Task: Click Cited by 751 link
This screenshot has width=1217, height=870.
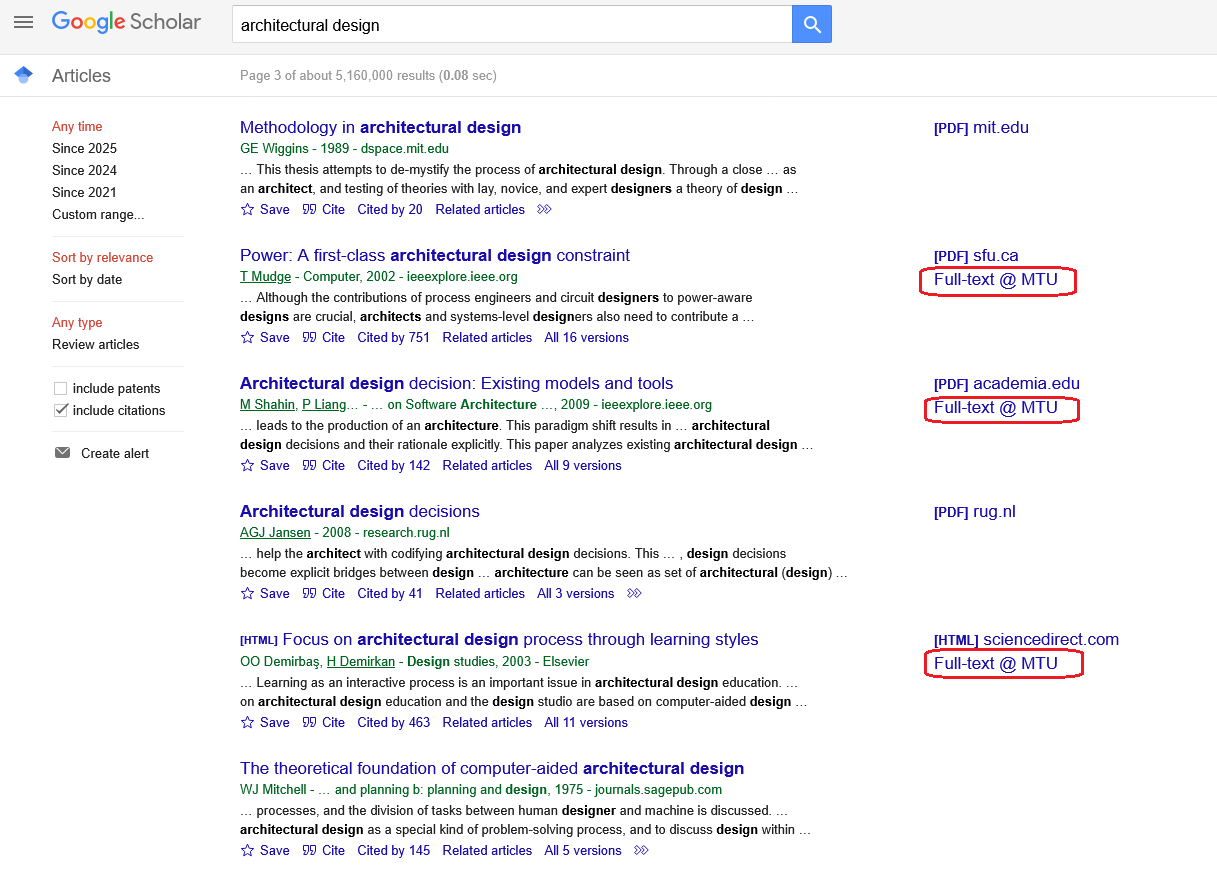Action: click(393, 337)
